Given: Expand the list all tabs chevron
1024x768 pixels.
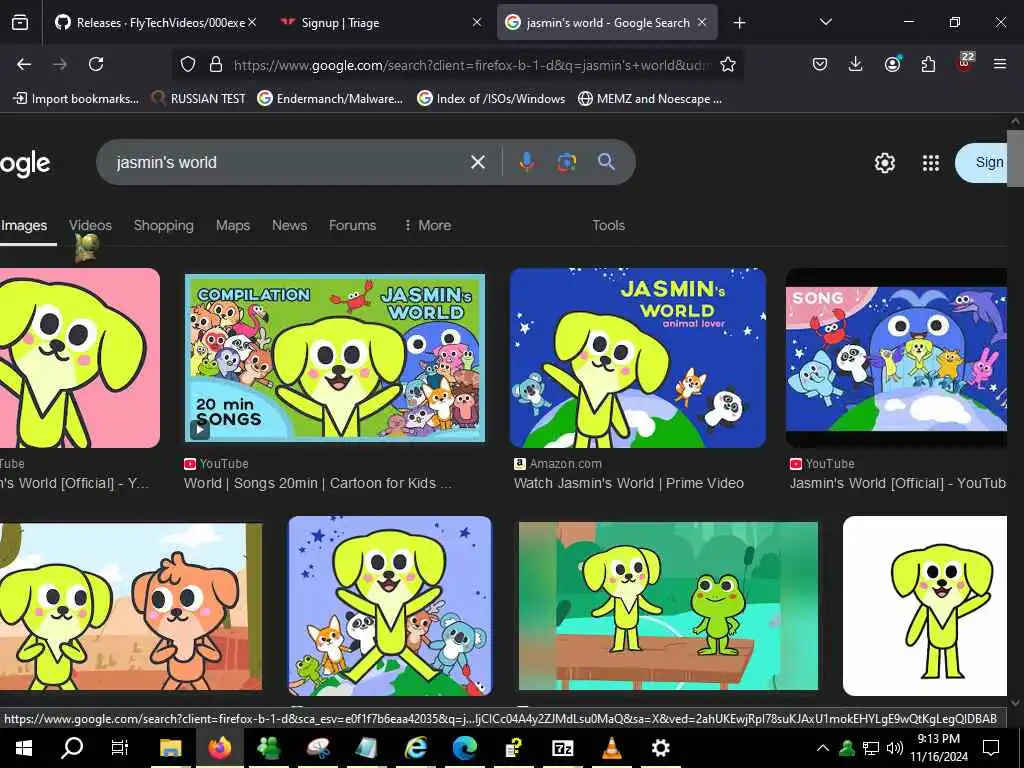Looking at the screenshot, I should pos(825,23).
